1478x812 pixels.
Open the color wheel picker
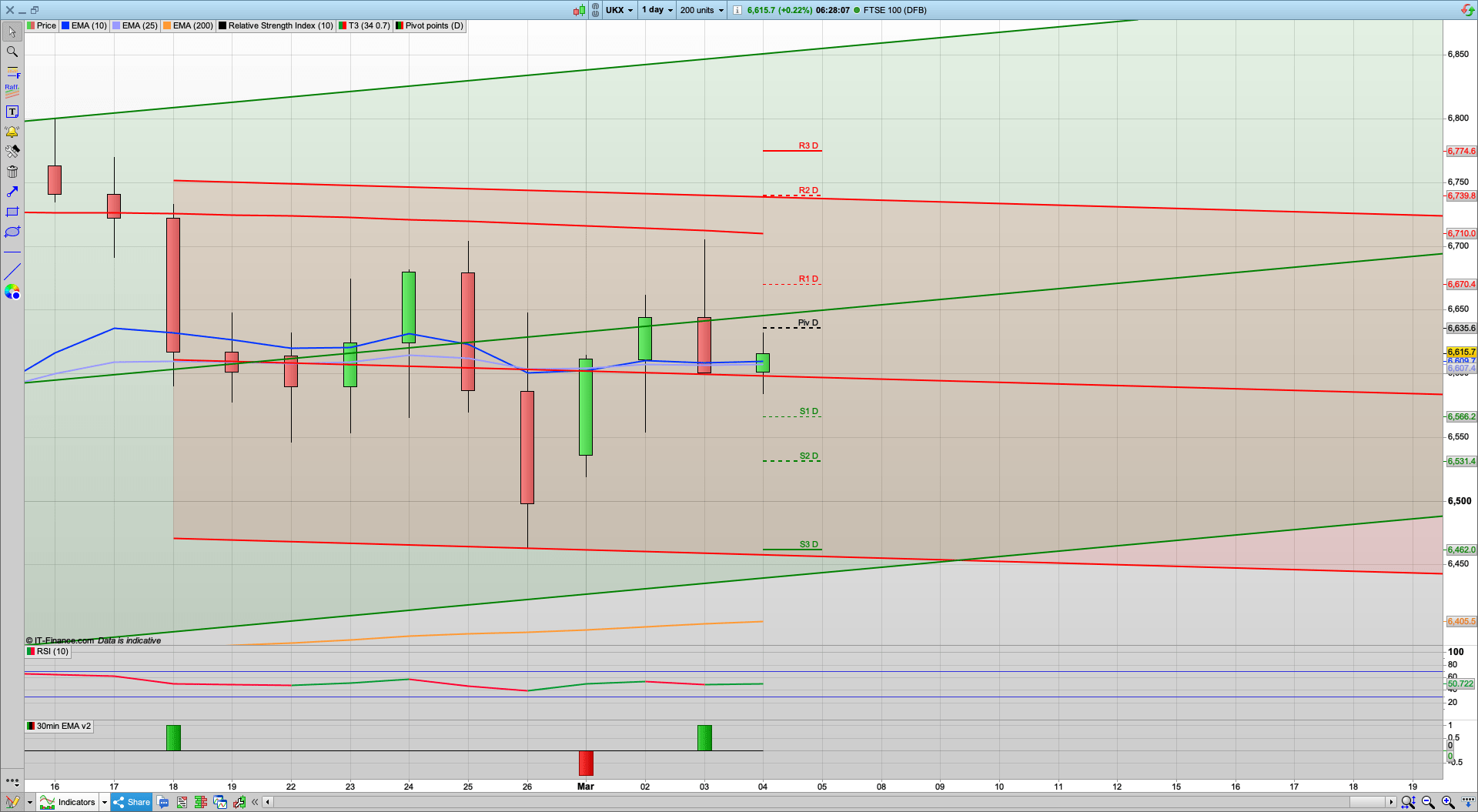click(x=12, y=292)
